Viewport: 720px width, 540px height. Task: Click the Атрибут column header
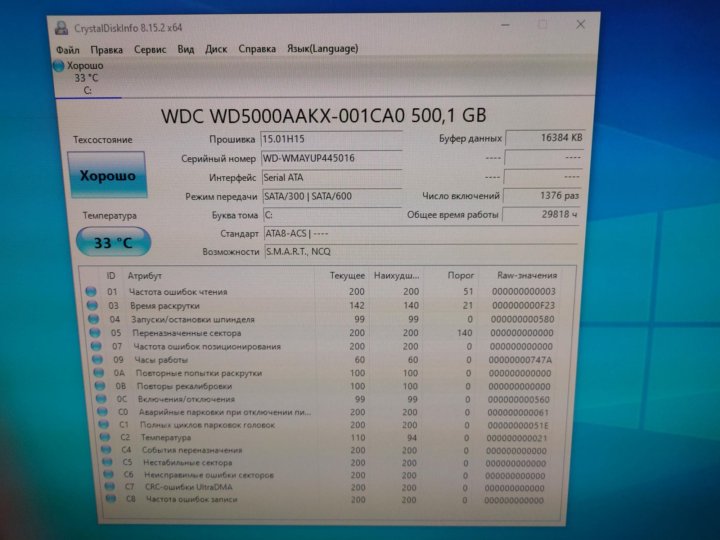[145, 276]
